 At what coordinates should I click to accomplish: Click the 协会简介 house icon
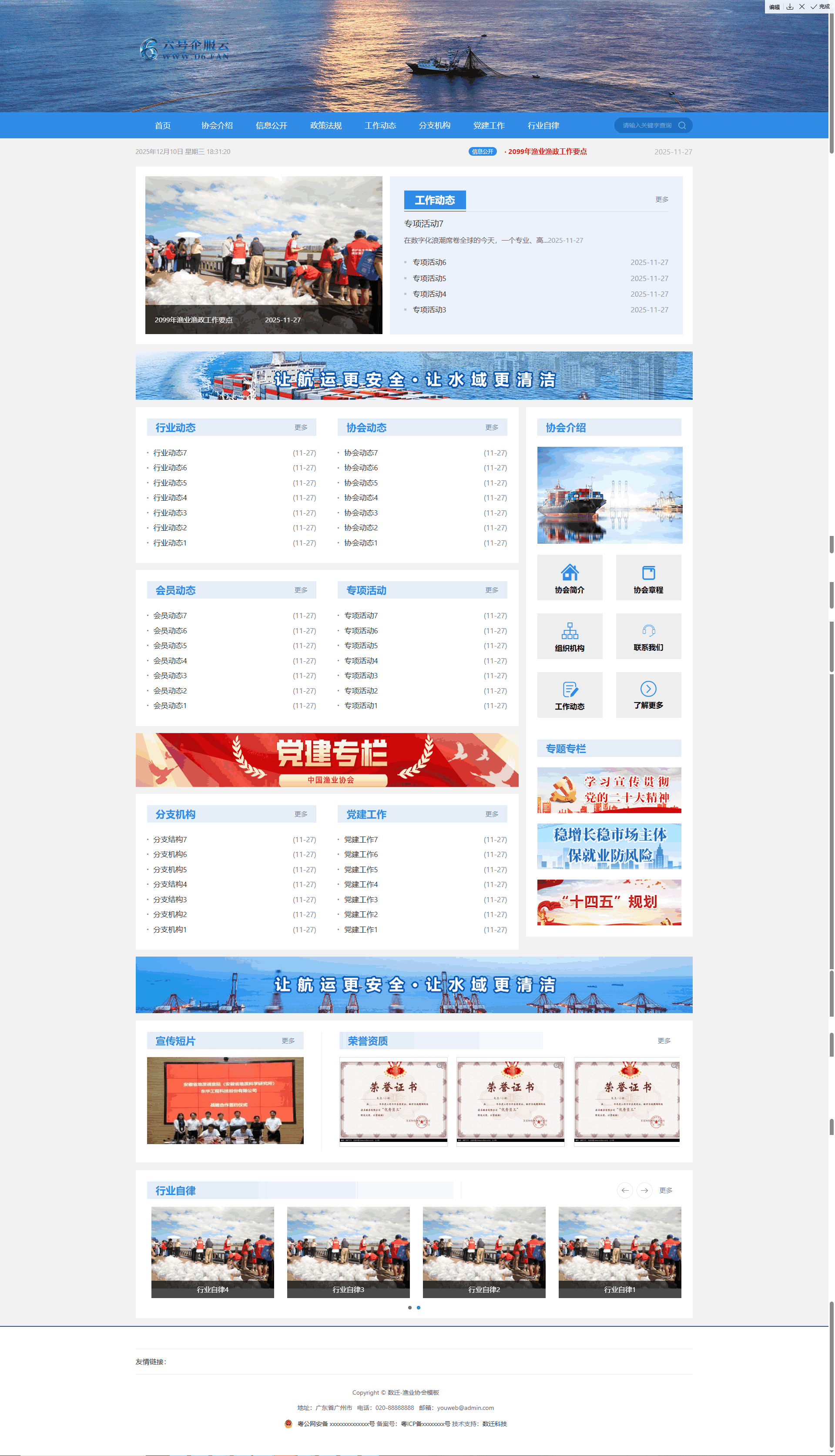pyautogui.click(x=569, y=572)
